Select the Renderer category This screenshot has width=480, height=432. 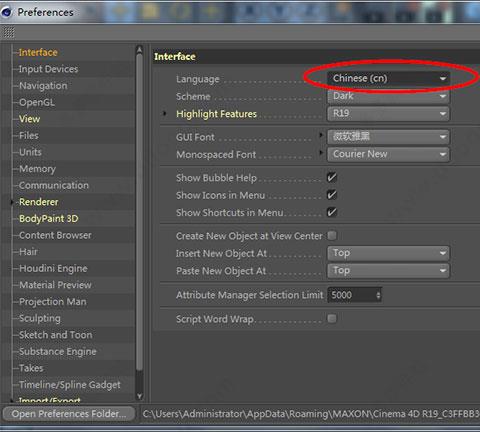coord(39,202)
